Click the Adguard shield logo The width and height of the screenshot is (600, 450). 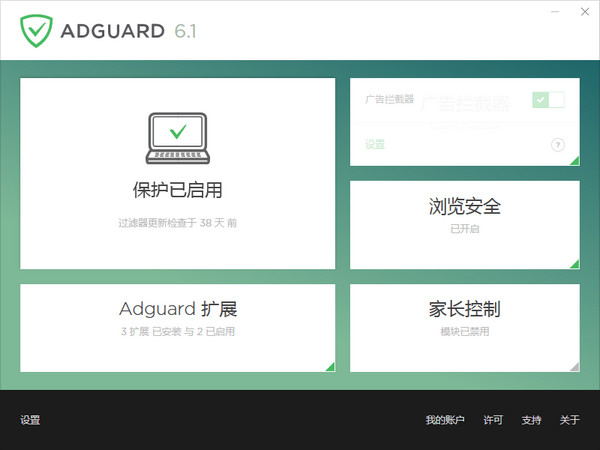pos(38,29)
